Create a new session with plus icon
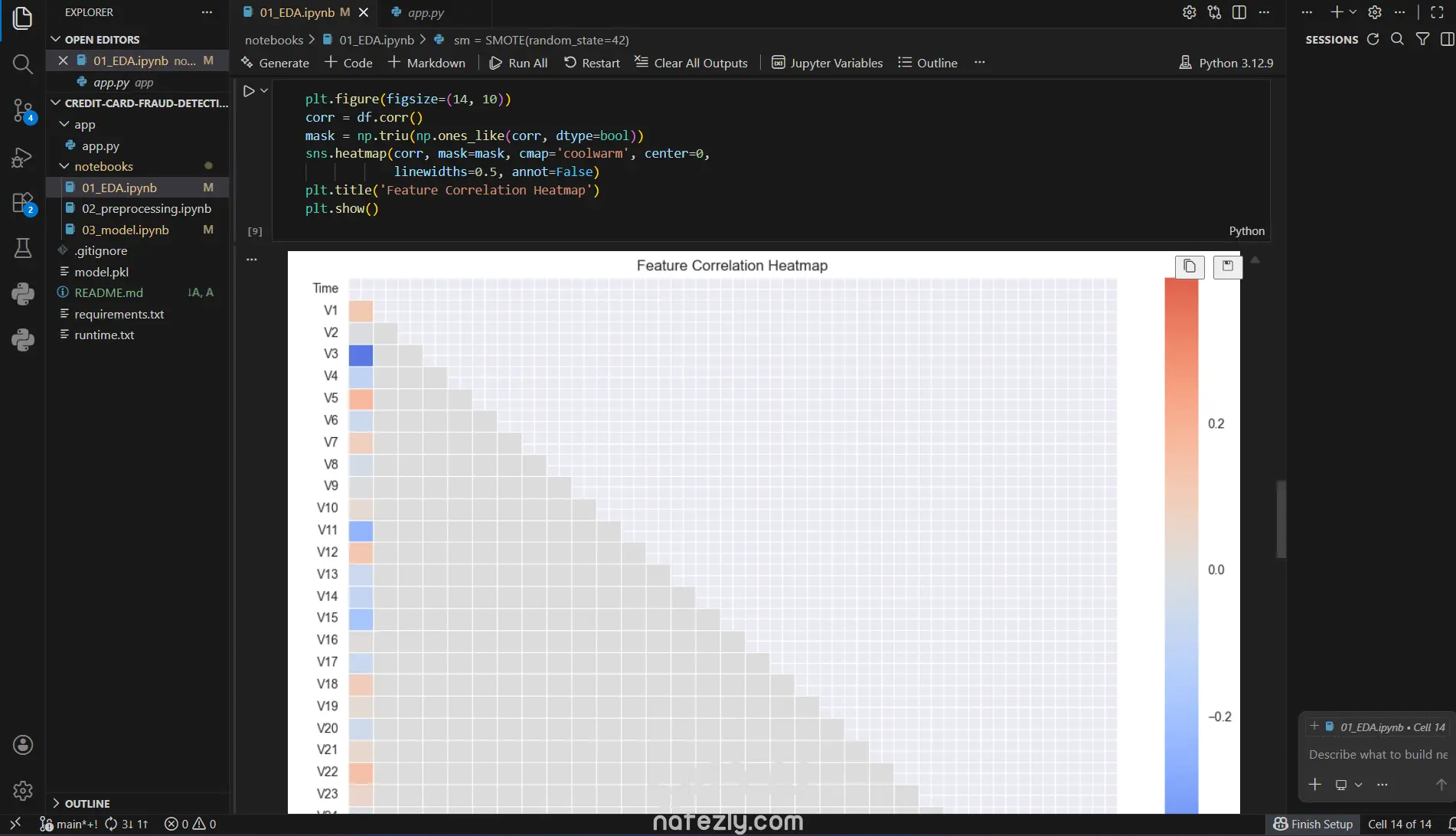Image resolution: width=1456 pixels, height=836 pixels. 1337,12
